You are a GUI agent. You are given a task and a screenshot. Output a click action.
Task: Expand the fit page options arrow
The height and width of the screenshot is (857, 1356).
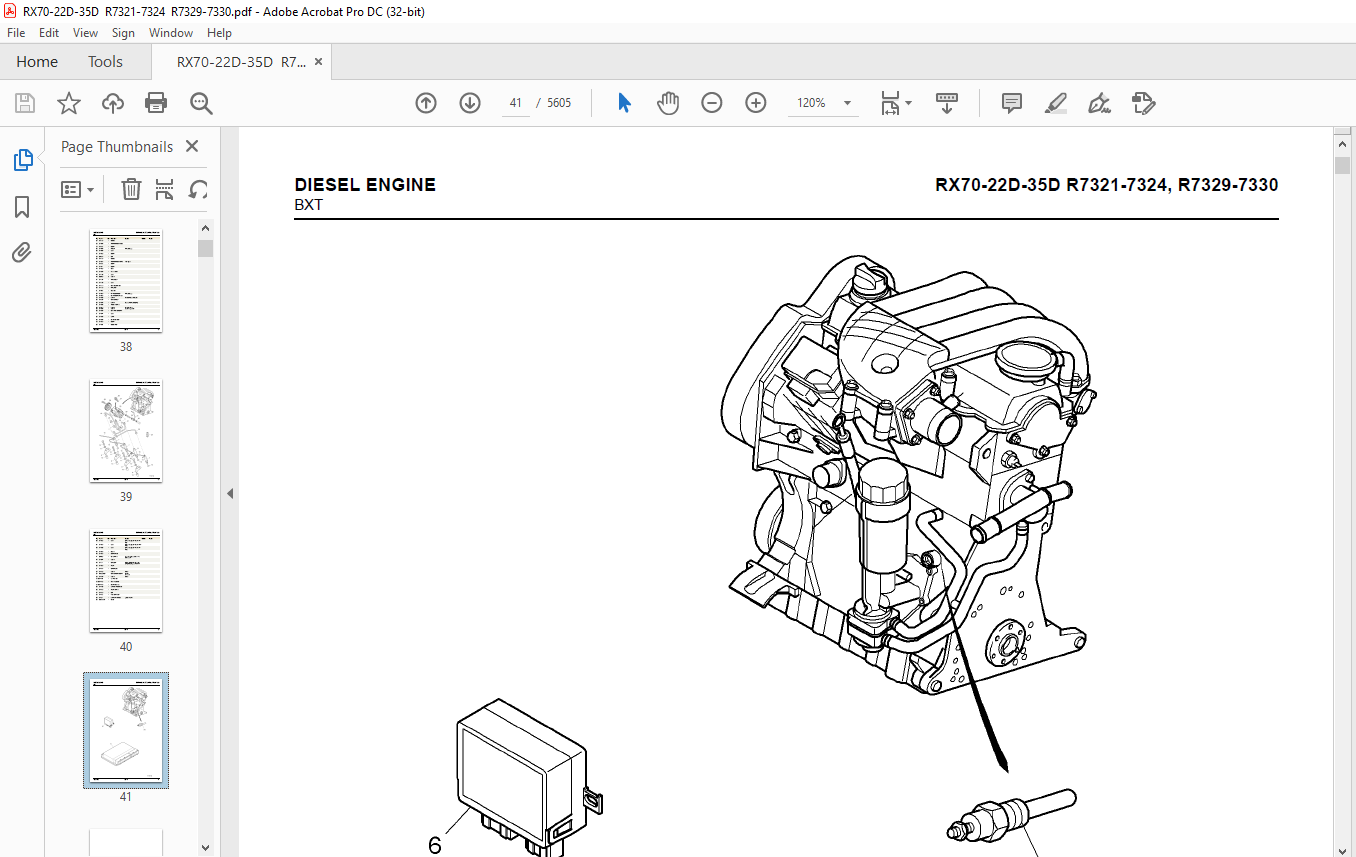[x=909, y=103]
